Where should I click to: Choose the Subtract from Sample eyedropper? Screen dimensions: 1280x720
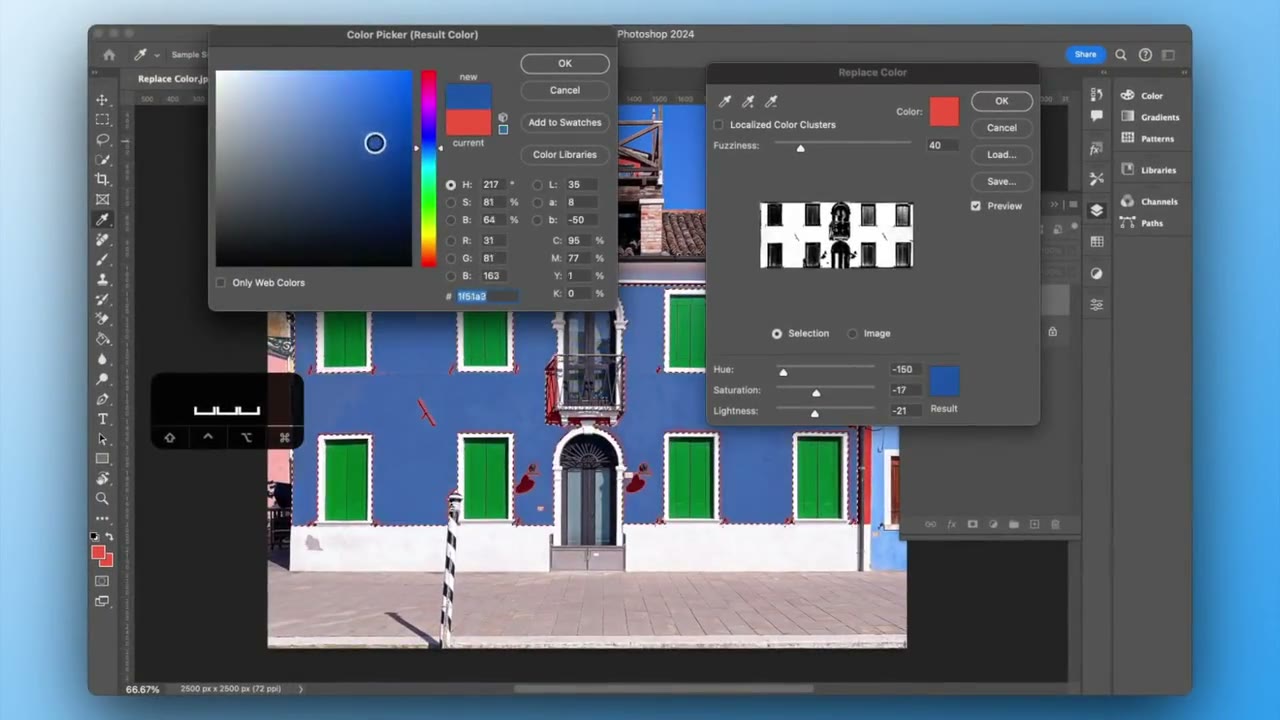coord(771,101)
